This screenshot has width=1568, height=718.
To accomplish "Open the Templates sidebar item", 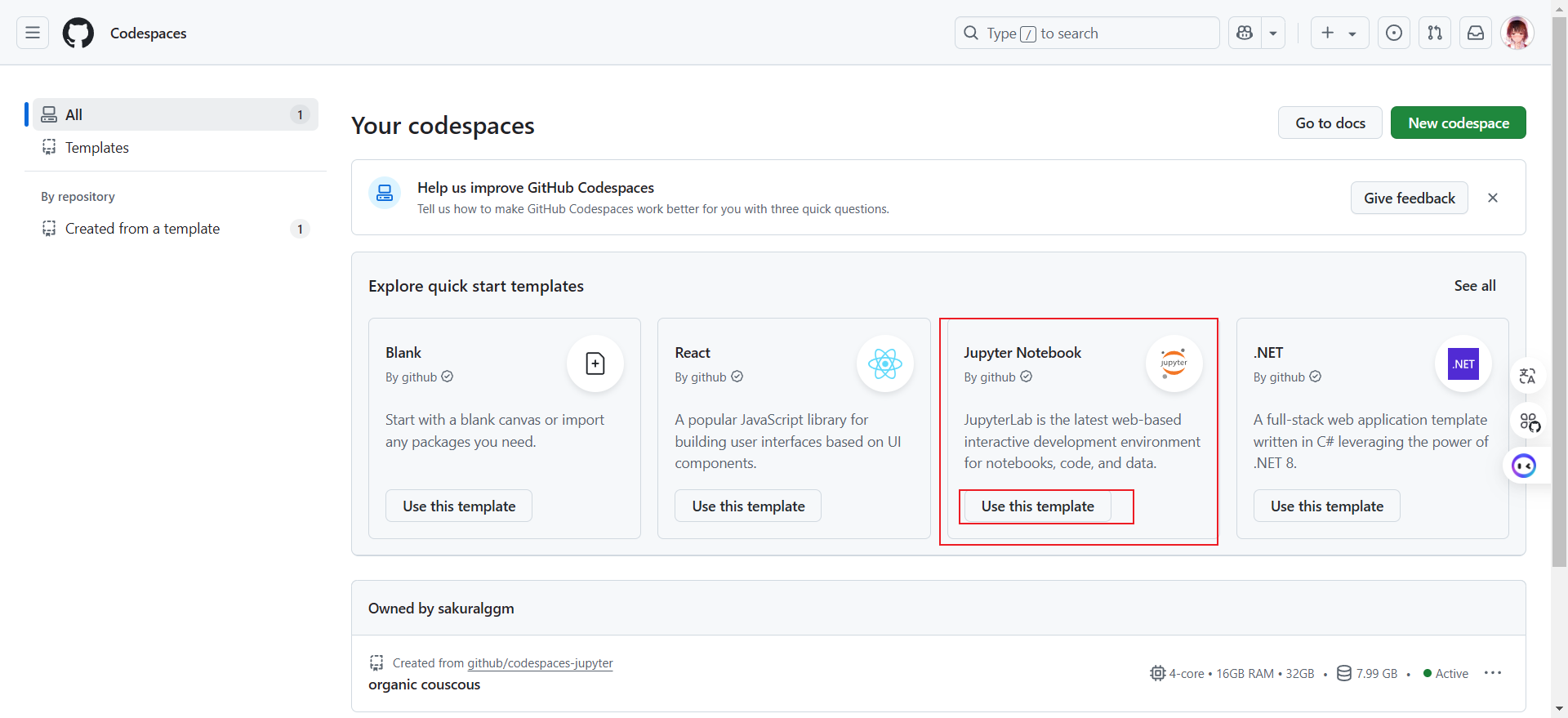I will 176,147.
